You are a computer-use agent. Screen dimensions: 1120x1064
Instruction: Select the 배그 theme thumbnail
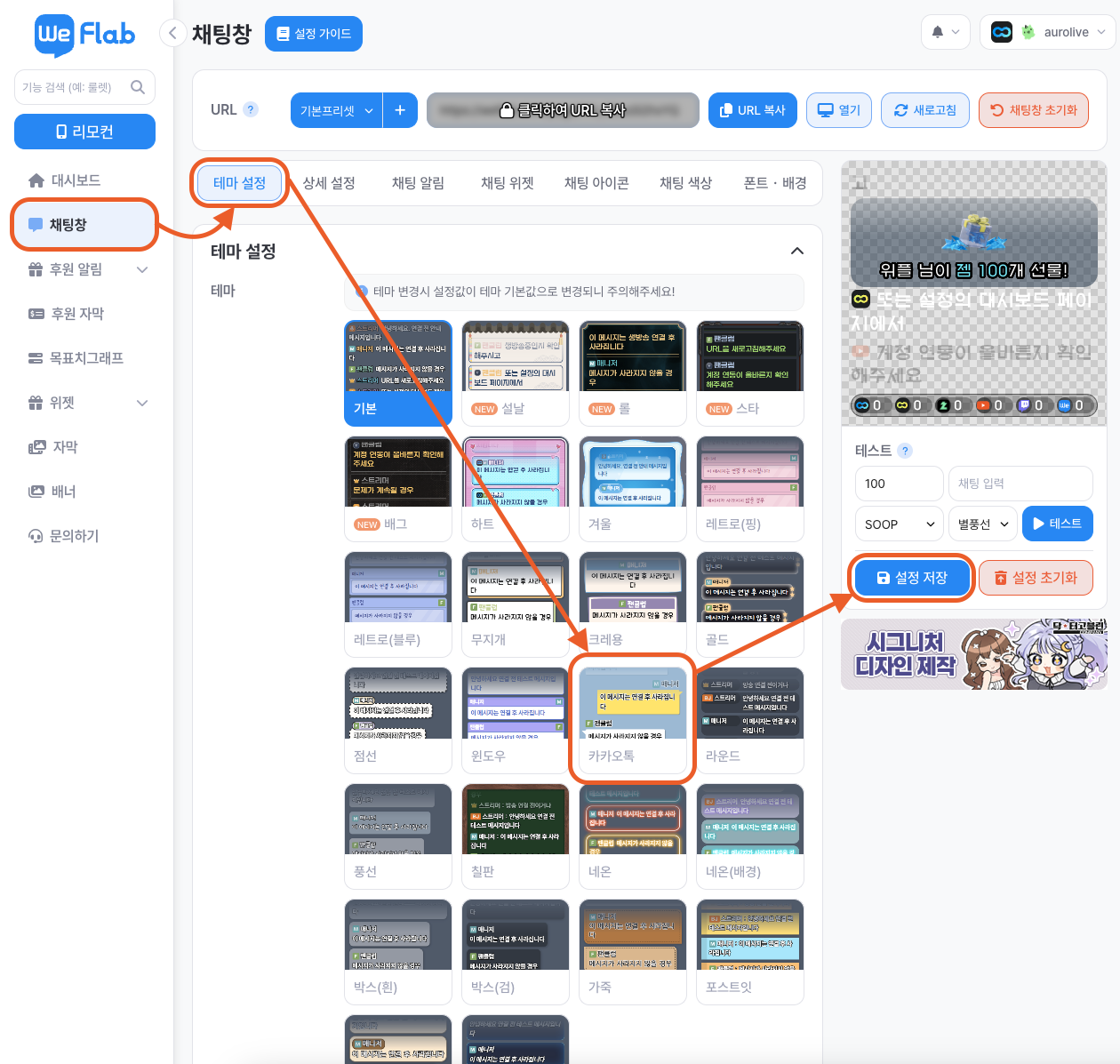click(398, 489)
